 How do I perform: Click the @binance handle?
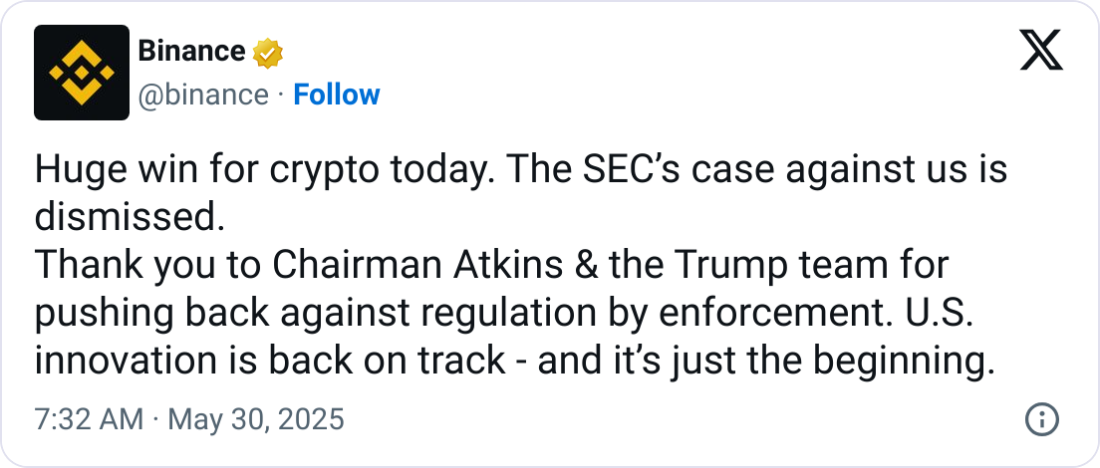[202, 95]
